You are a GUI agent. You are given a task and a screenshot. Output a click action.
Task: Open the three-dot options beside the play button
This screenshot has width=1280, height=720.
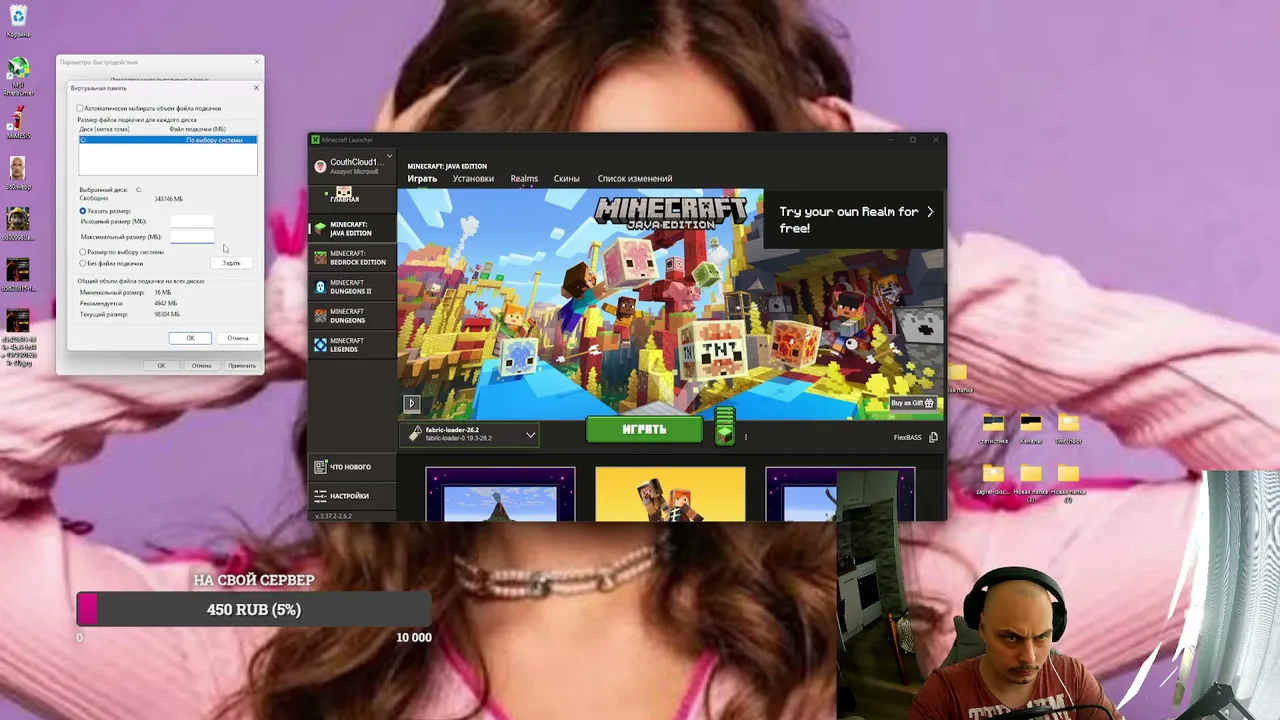click(745, 436)
